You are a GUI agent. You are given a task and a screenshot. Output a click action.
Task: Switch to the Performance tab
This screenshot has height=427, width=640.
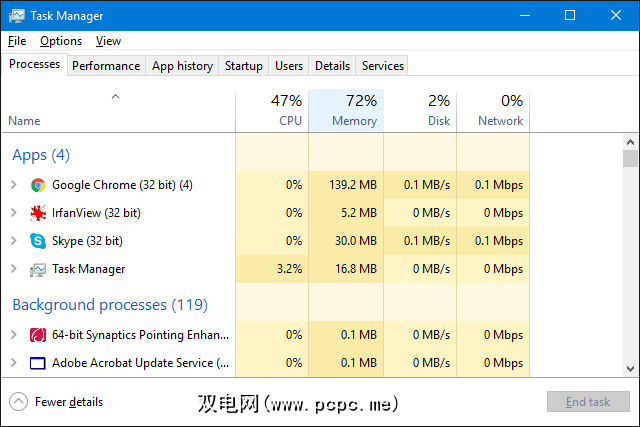click(106, 66)
